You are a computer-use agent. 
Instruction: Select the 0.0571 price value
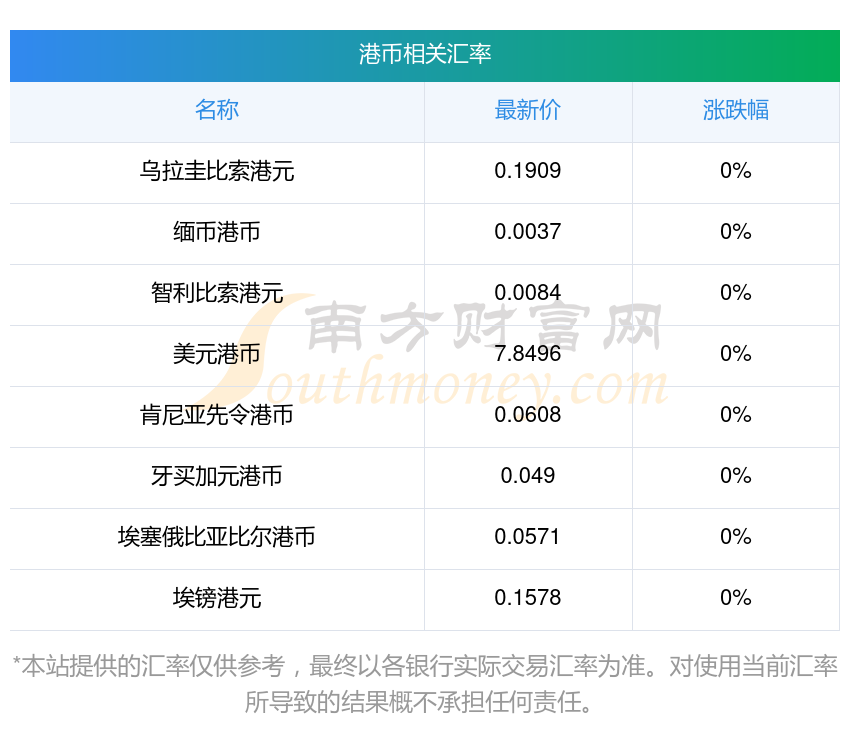pyautogui.click(x=527, y=537)
